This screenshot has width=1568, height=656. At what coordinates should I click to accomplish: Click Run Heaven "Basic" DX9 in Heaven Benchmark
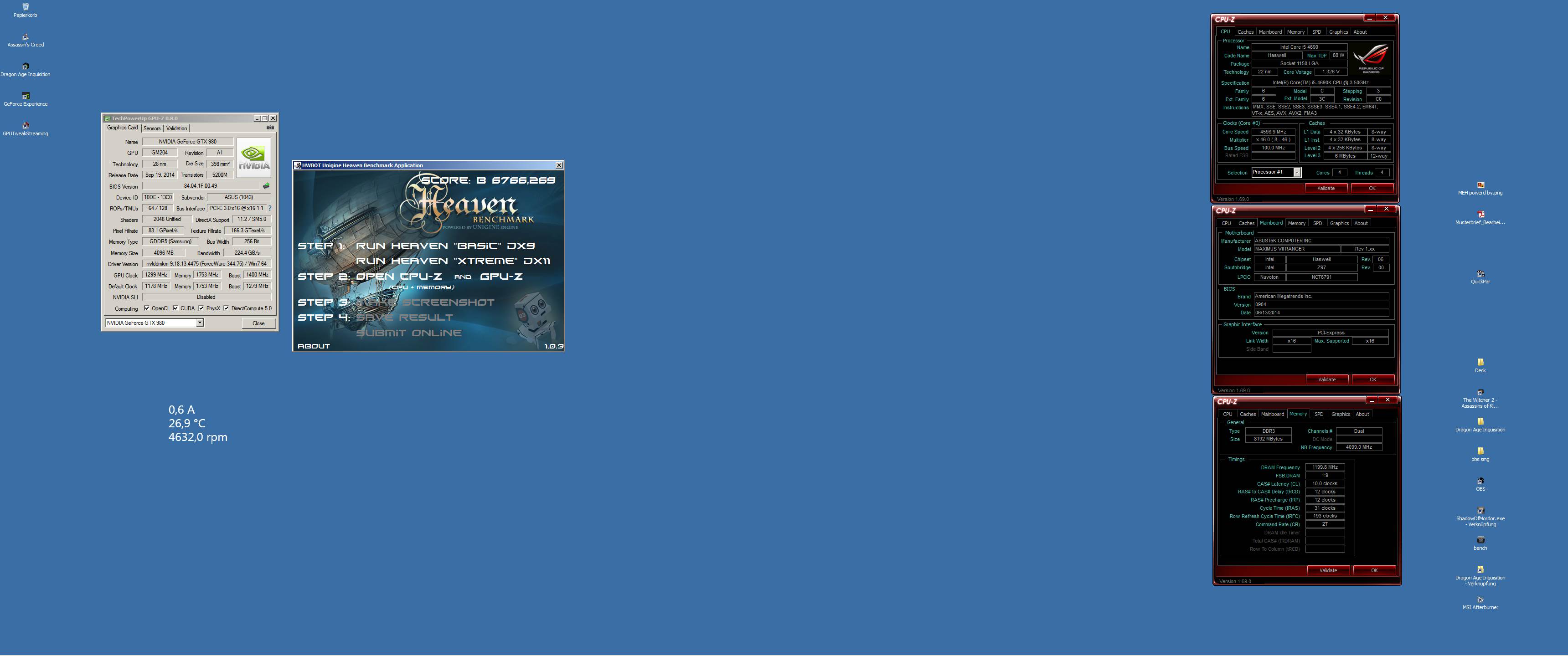[x=445, y=246]
